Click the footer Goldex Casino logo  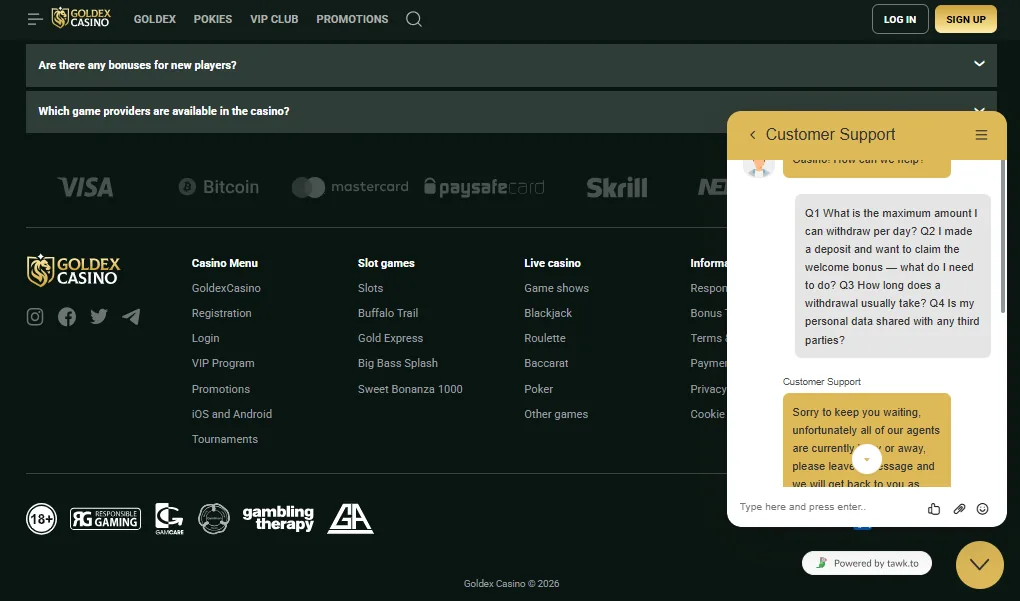(x=74, y=271)
